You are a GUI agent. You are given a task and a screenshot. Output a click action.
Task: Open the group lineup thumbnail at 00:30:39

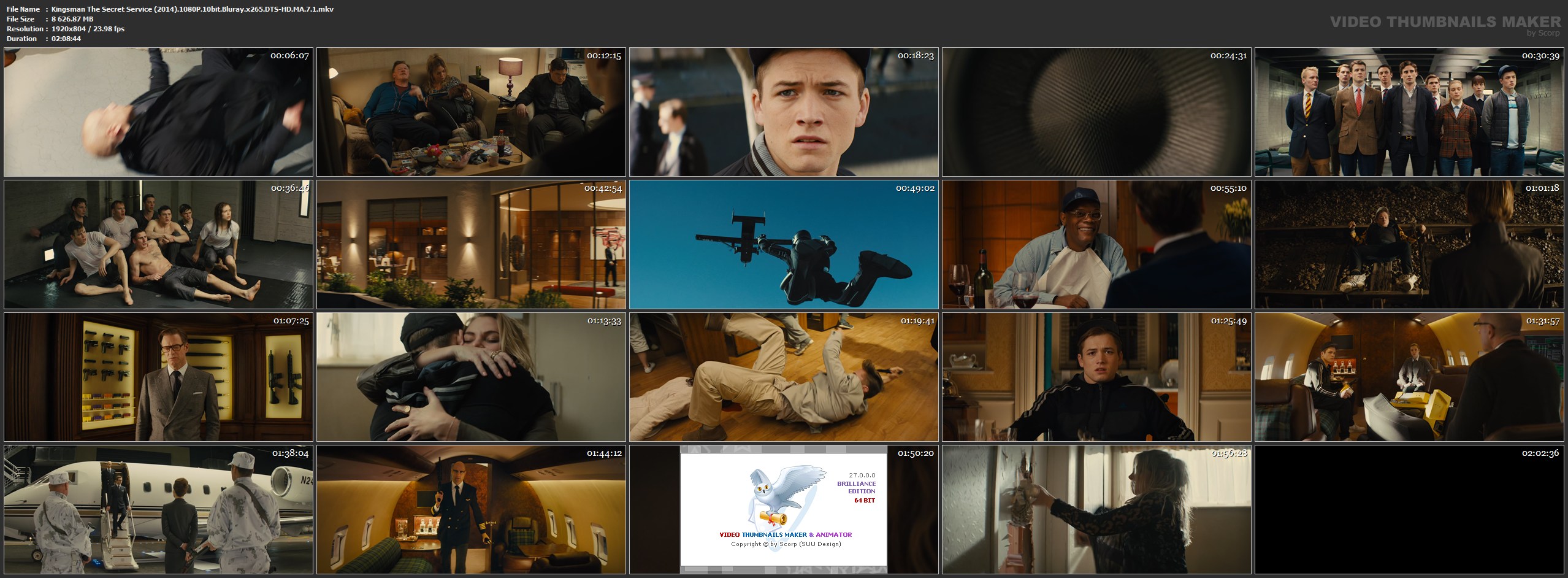(1409, 112)
